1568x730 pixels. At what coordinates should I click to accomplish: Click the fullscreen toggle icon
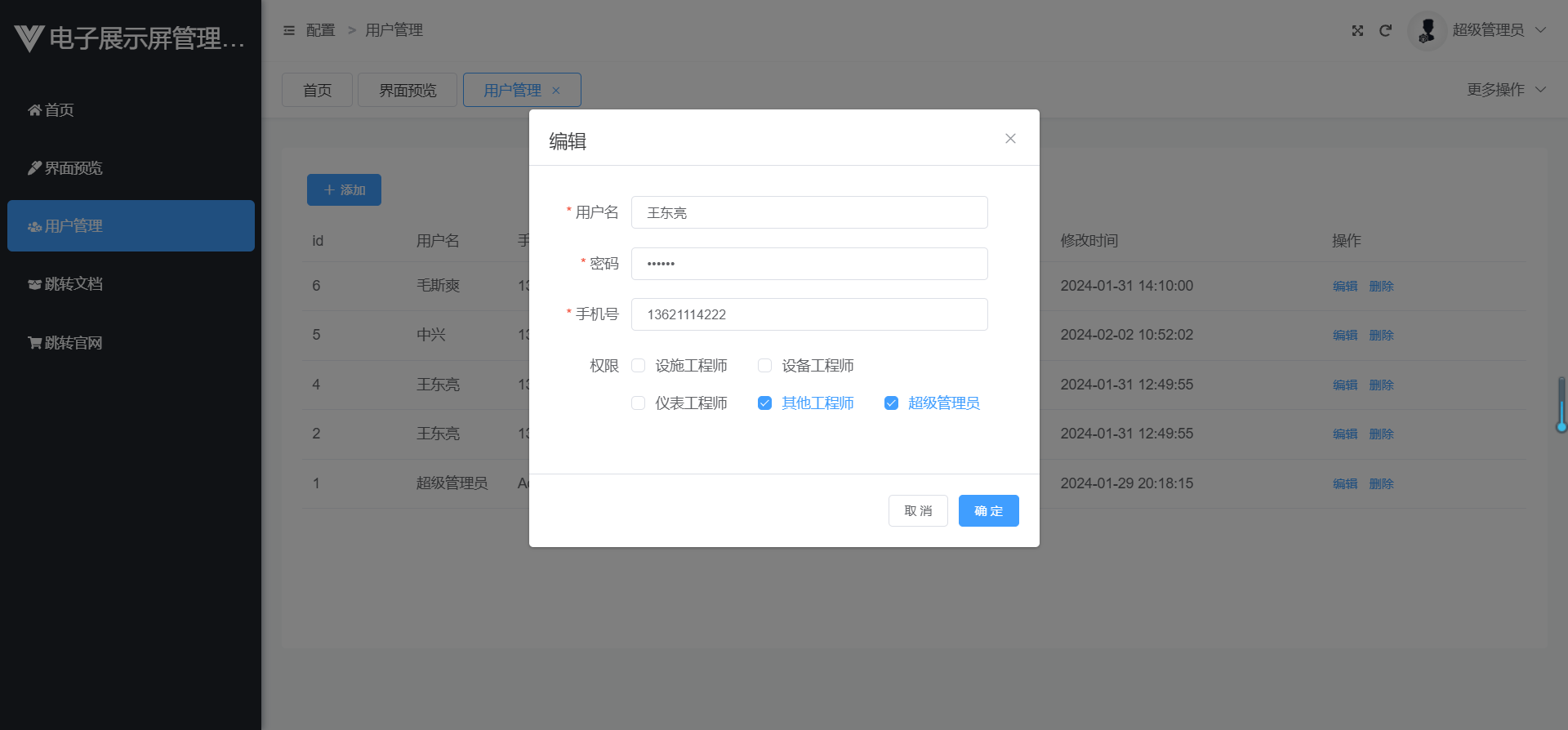tap(1357, 30)
